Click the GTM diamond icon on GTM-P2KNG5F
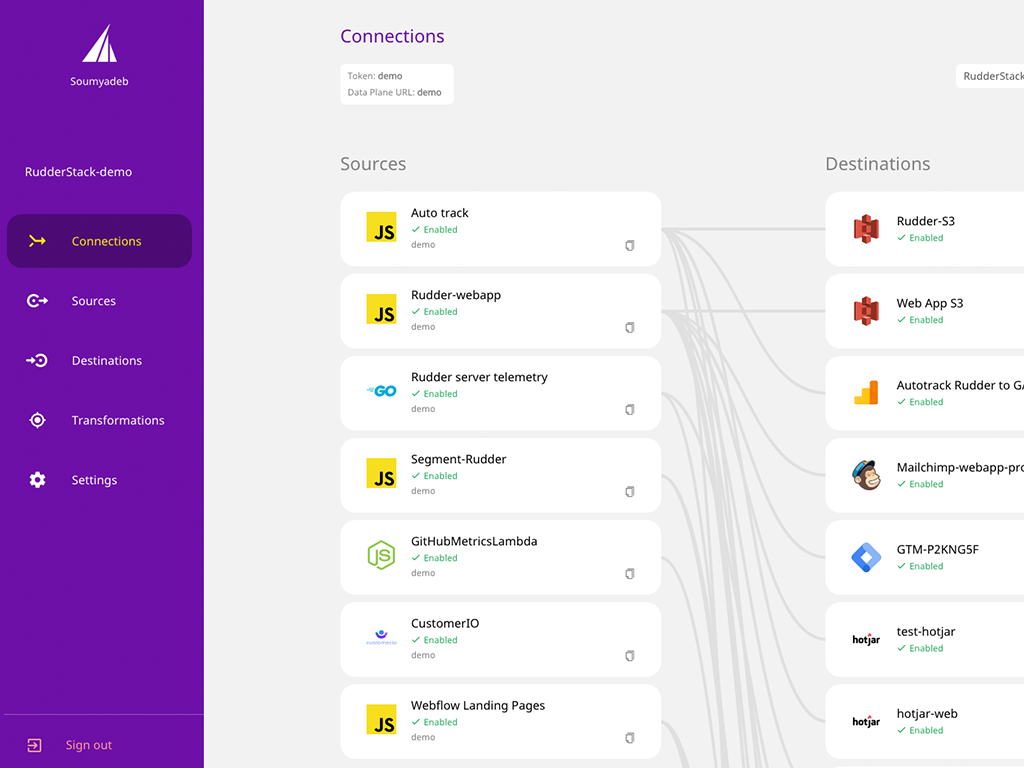Screen dimensions: 1024x768 [866, 557]
